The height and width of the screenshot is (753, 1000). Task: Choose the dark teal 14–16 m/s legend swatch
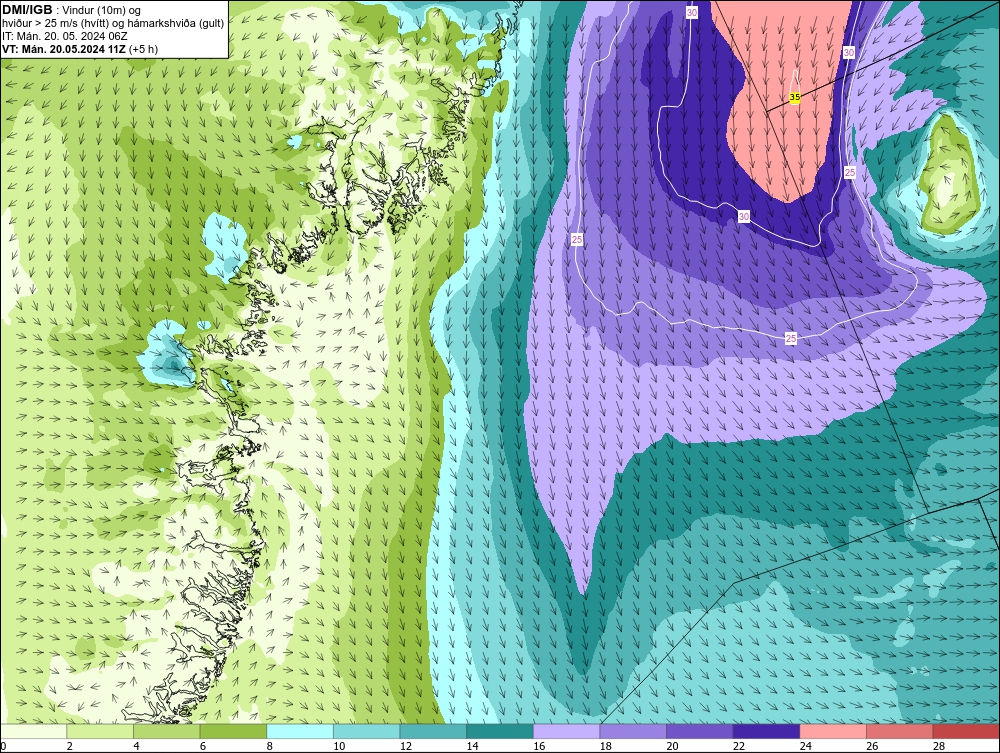pyautogui.click(x=499, y=731)
